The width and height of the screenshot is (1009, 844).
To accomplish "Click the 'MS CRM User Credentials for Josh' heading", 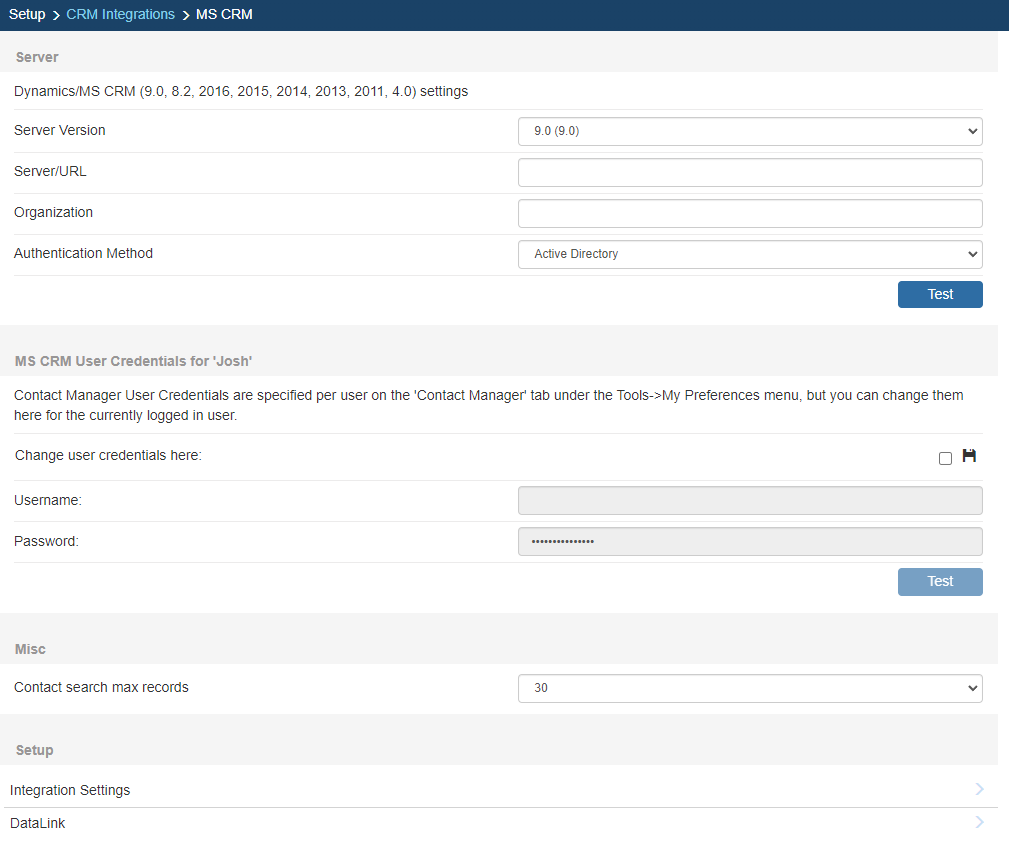I will [x=133, y=362].
